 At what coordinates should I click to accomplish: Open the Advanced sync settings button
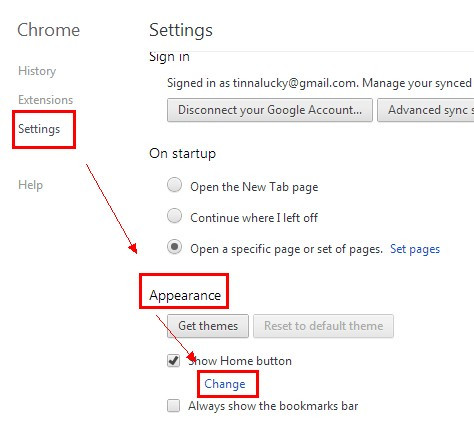pos(426,110)
